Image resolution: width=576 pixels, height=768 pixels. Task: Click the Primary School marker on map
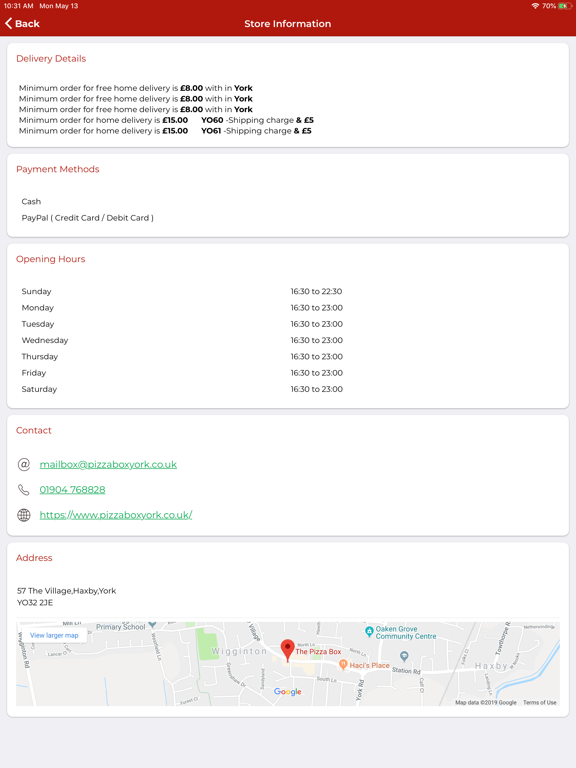(152, 625)
